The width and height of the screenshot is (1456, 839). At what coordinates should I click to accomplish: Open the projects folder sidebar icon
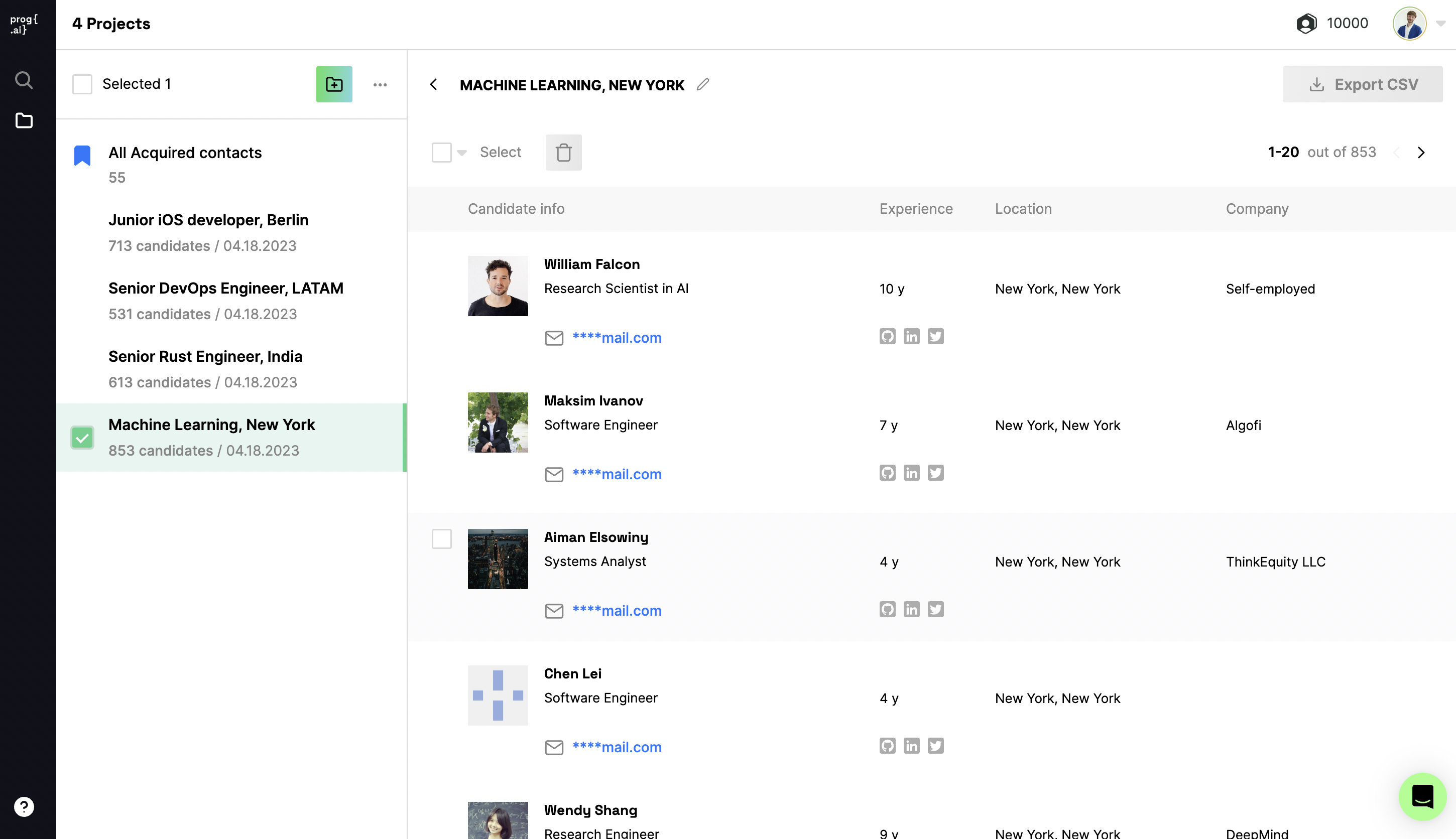(x=24, y=120)
